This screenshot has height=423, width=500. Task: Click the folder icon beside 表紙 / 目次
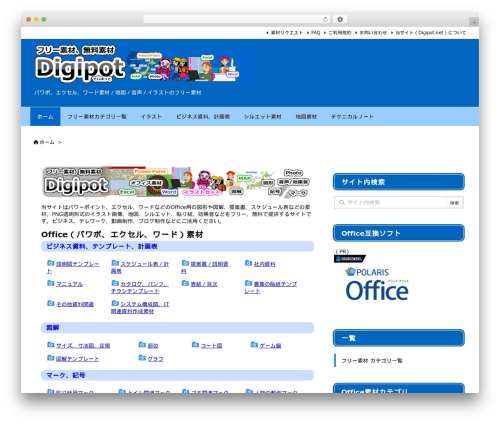coord(185,283)
